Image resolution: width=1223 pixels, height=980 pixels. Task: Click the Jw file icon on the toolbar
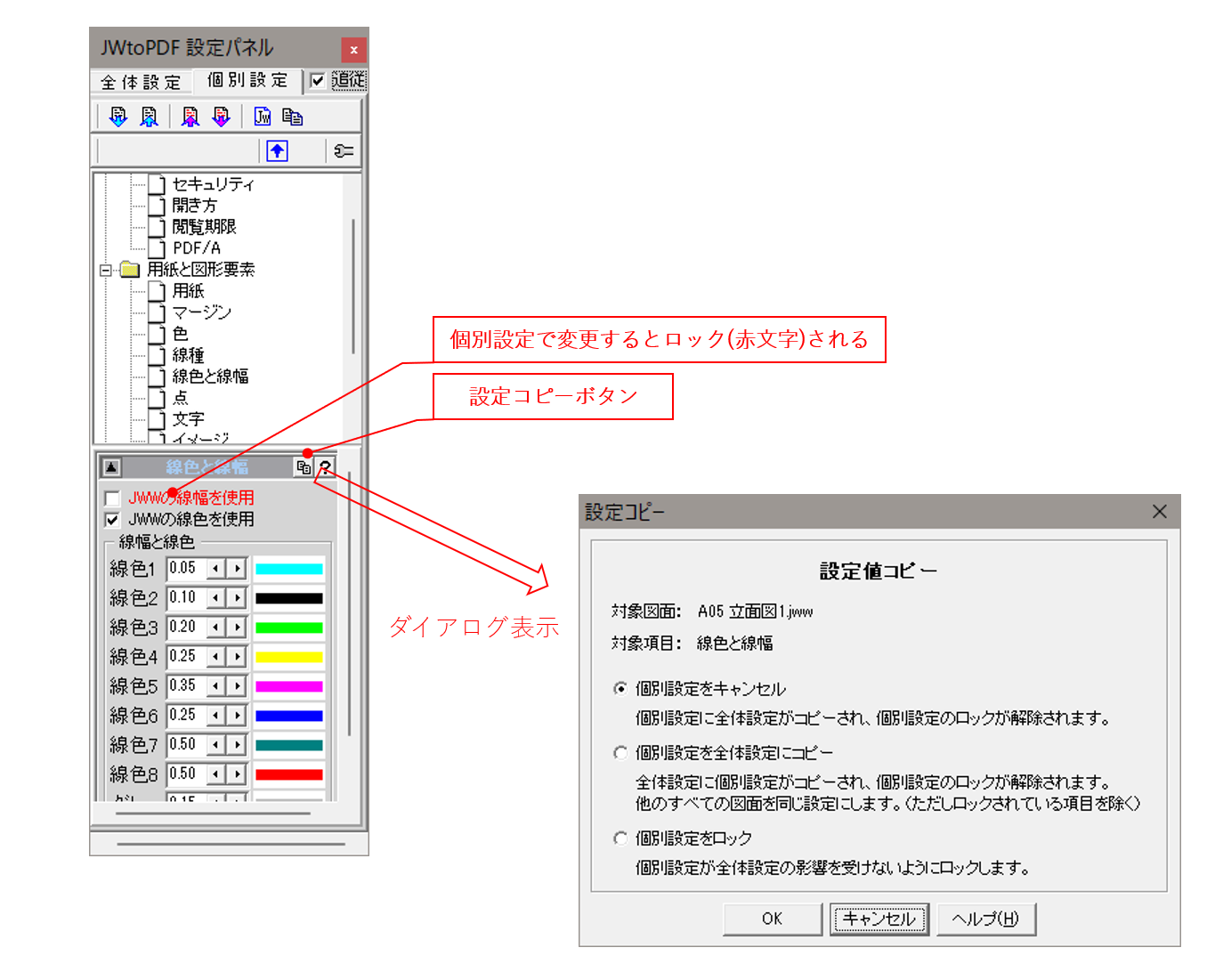[x=262, y=116]
